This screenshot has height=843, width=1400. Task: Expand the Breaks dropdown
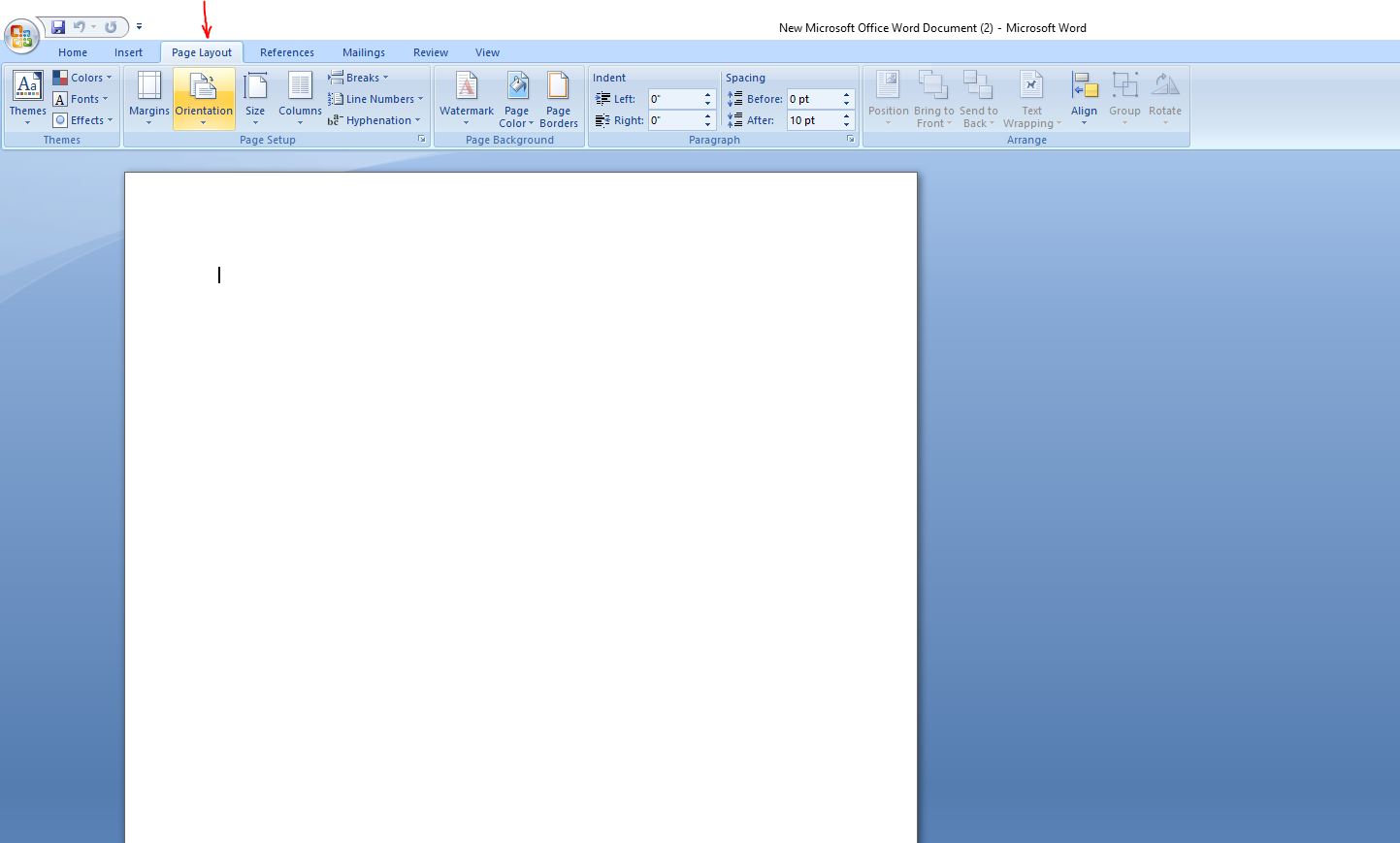pos(359,78)
